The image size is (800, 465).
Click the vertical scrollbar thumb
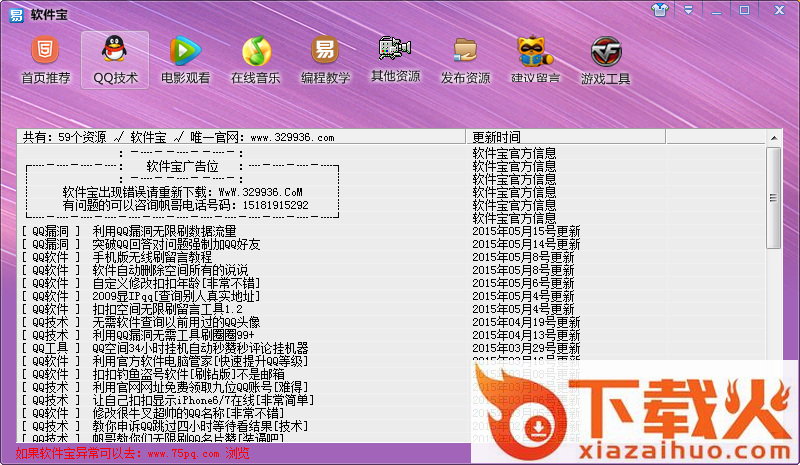(774, 198)
